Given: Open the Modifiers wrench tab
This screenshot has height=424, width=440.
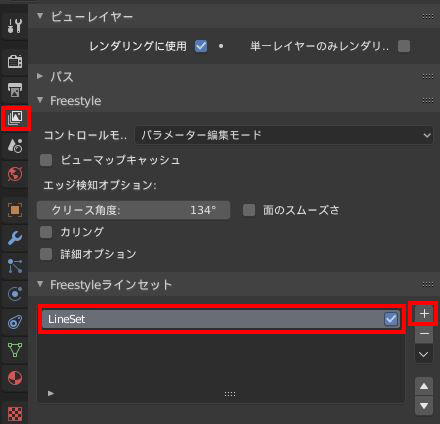Looking at the screenshot, I should tap(15, 238).
